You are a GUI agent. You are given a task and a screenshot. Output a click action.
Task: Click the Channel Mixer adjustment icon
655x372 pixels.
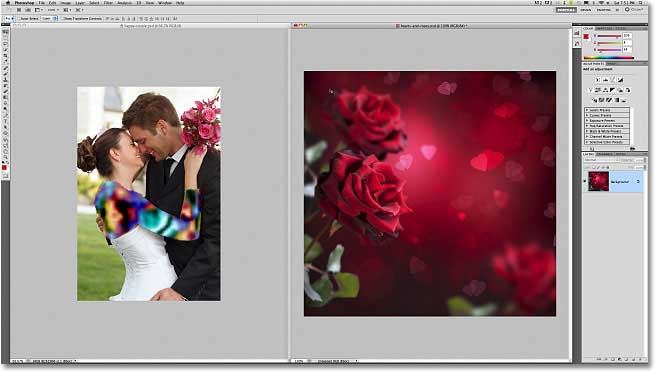[x=627, y=90]
